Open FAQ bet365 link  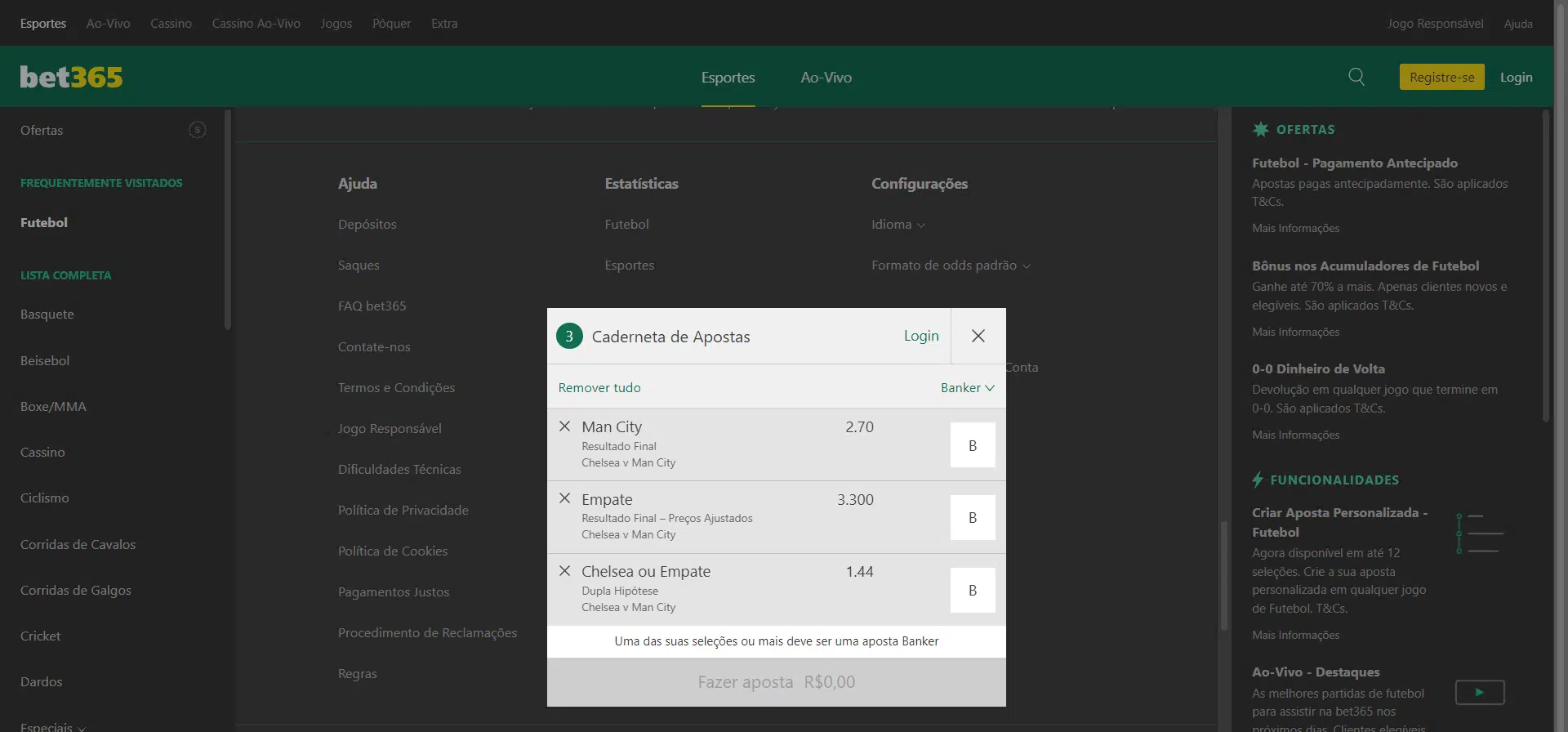coord(372,306)
